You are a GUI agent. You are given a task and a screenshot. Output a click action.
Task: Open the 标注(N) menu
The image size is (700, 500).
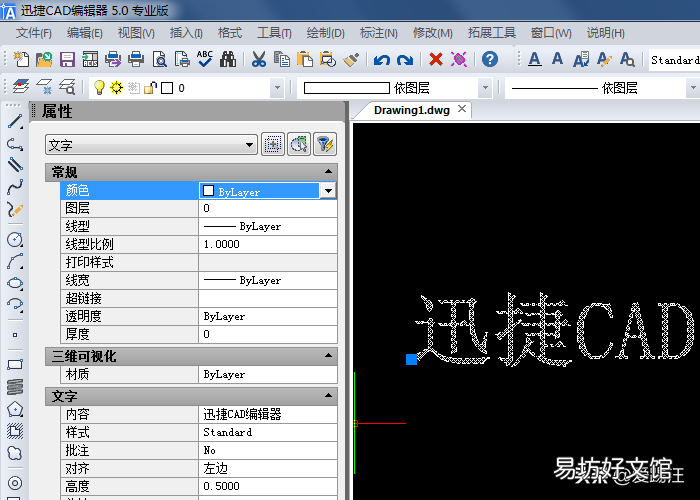pos(379,33)
